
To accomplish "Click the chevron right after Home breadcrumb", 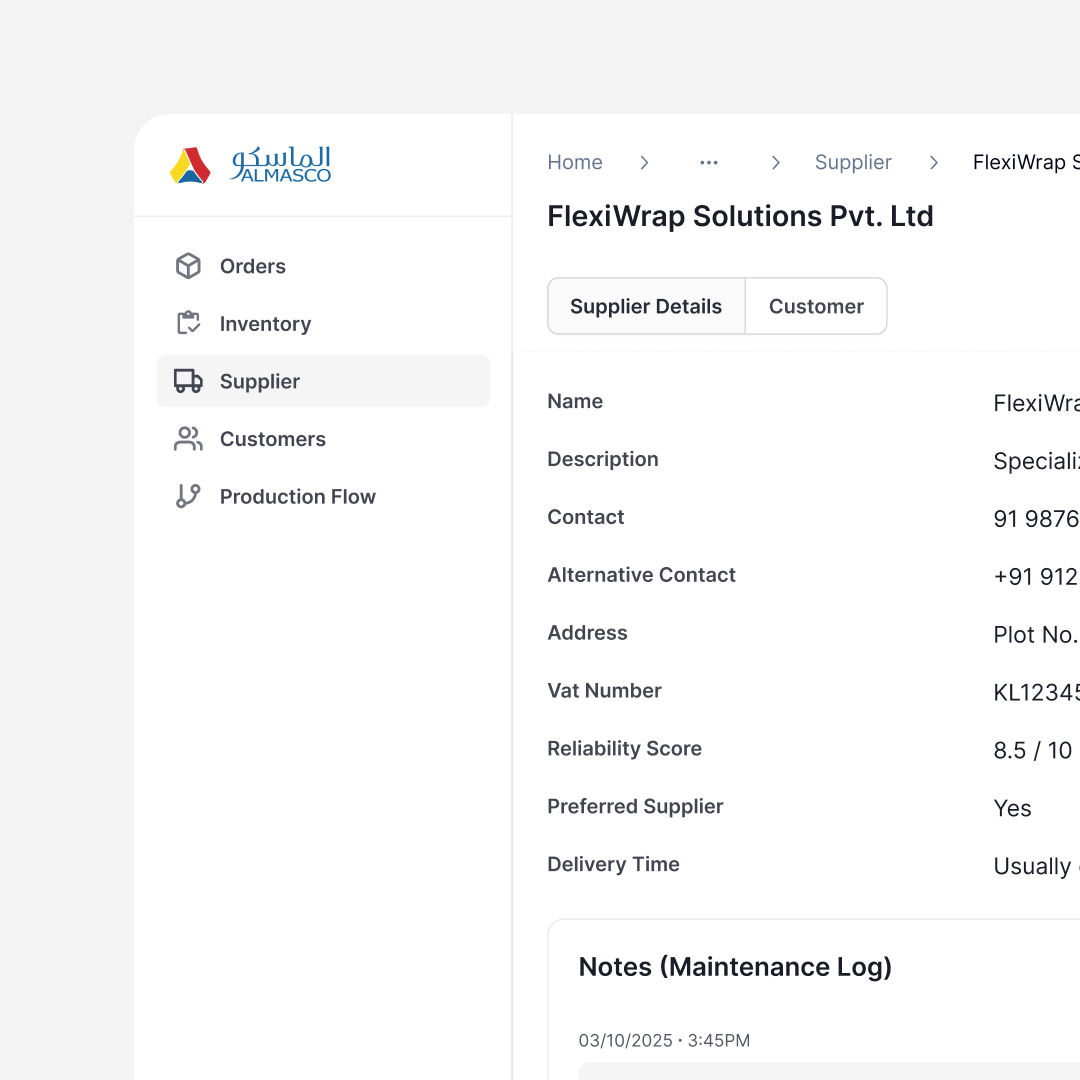I will (x=645, y=163).
